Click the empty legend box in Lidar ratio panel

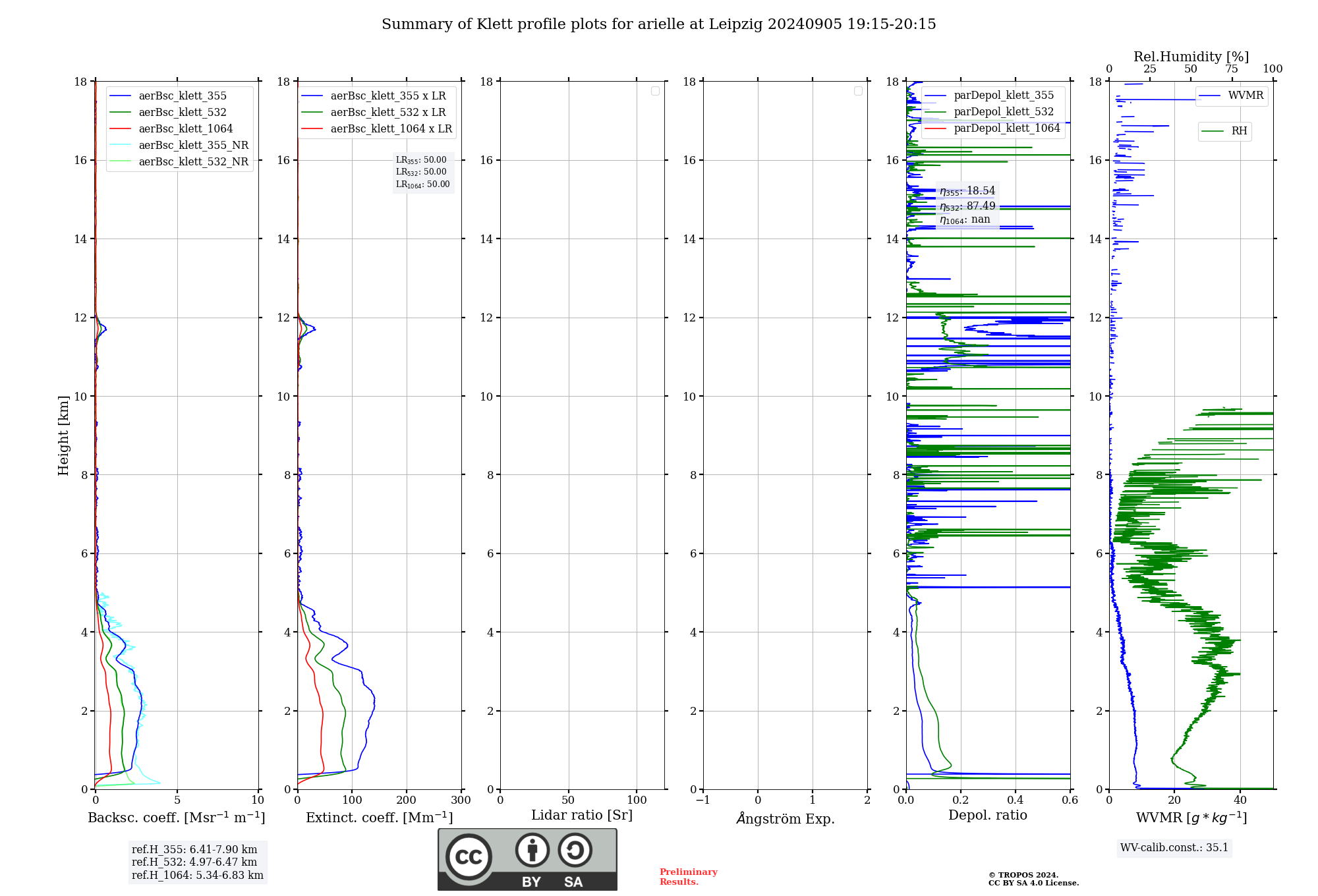[655, 91]
